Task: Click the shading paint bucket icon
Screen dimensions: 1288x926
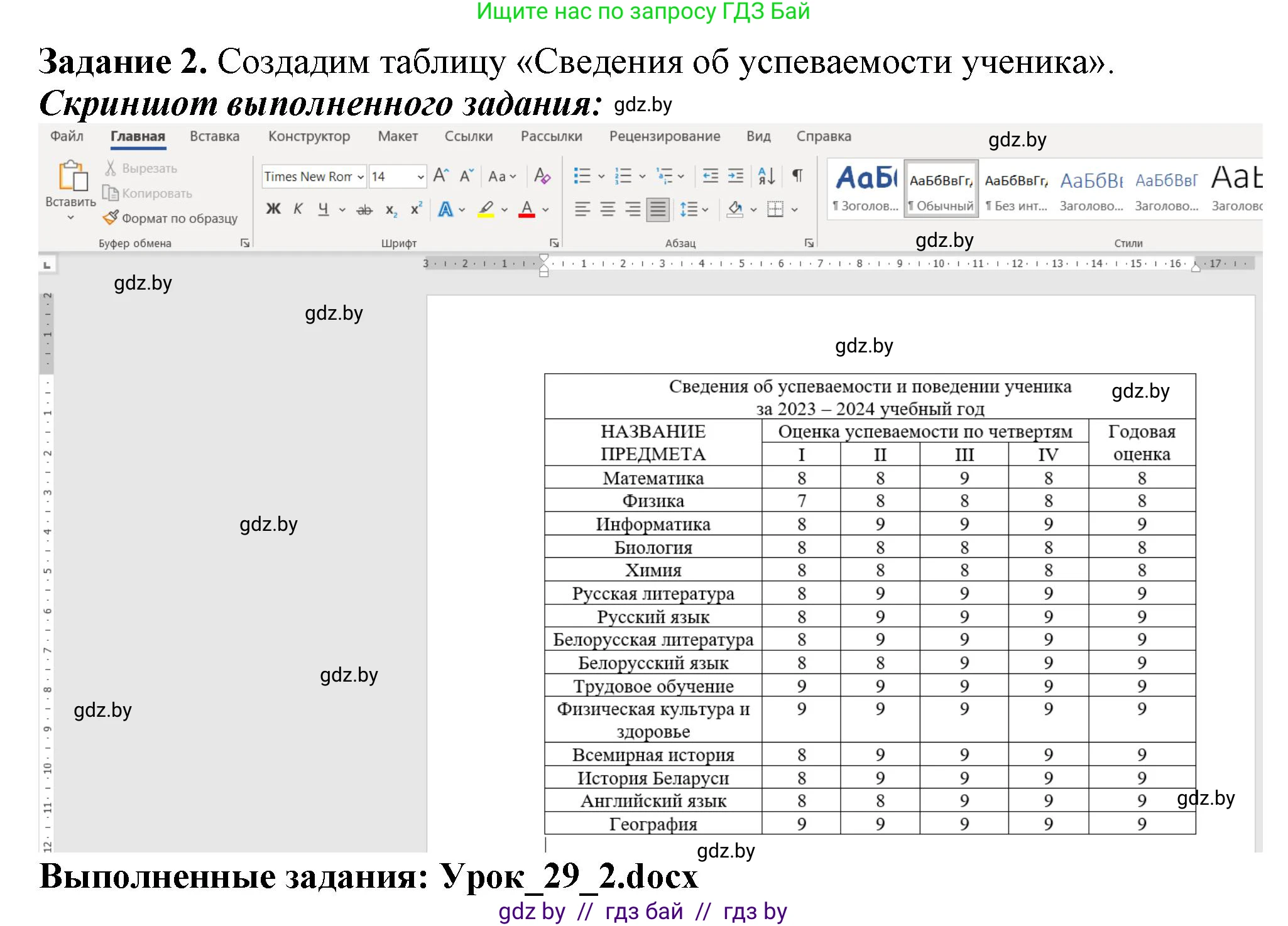Action: (x=734, y=209)
